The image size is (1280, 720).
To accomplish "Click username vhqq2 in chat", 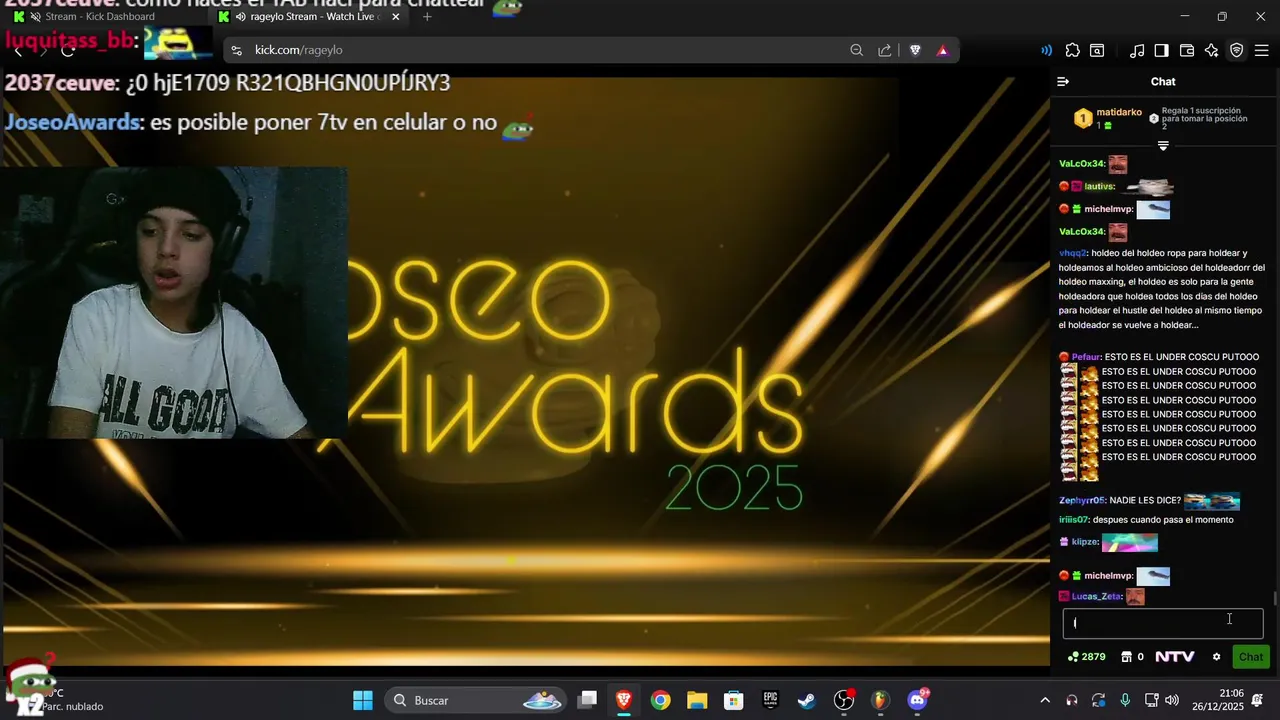I will pyautogui.click(x=1072, y=253).
